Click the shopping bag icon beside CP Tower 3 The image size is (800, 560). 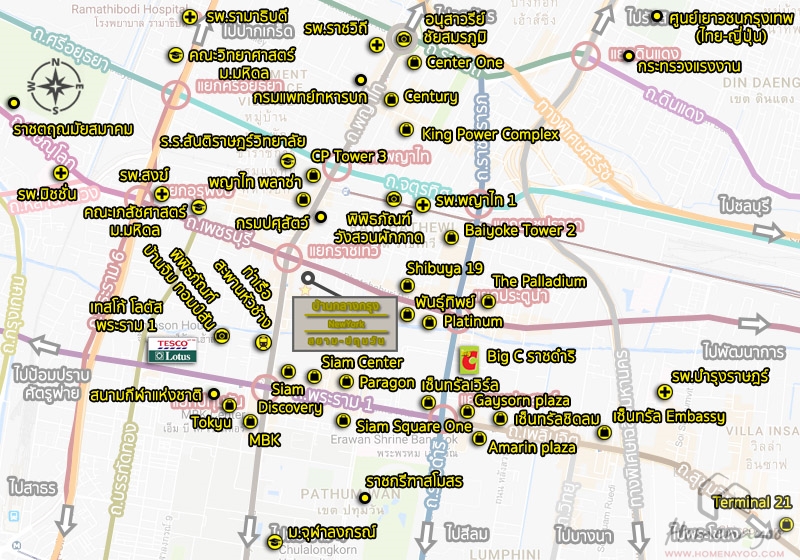coord(313,176)
